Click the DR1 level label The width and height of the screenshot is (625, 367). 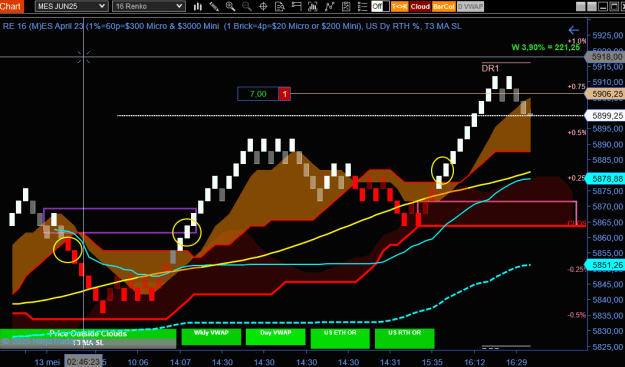(x=490, y=69)
